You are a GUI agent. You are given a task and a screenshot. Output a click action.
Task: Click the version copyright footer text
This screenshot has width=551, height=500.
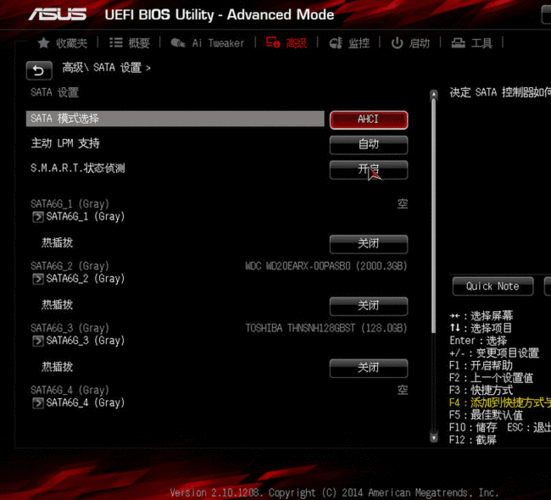pyautogui.click(x=334, y=493)
